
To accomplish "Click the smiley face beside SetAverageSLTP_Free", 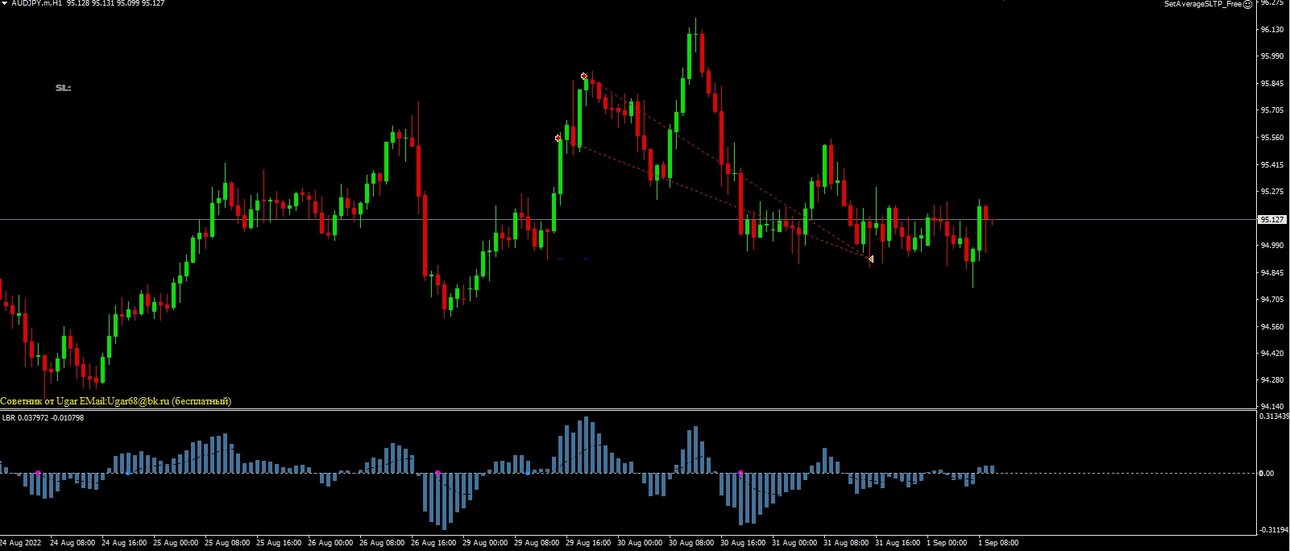I will coord(1248,4).
